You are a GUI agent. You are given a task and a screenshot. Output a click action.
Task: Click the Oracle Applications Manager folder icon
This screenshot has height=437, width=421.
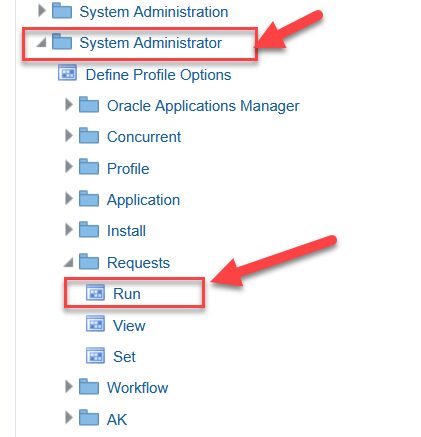click(x=89, y=105)
